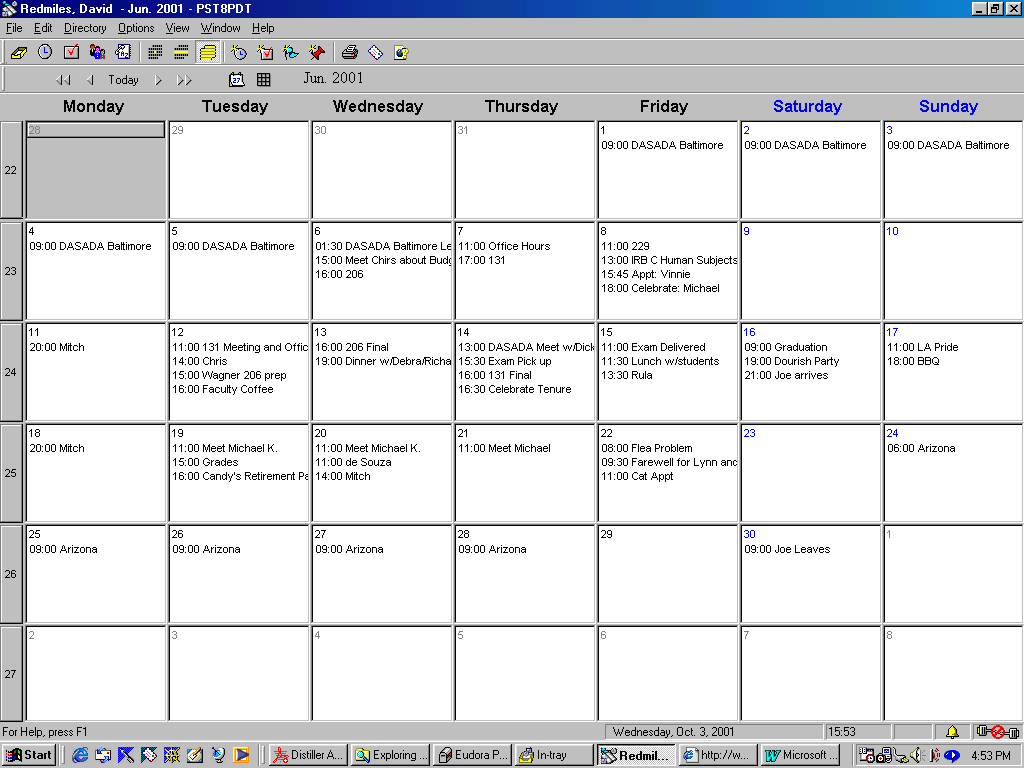1024x768 pixels.
Task: Toggle the highlighted month view button
Action: pyautogui.click(x=208, y=52)
